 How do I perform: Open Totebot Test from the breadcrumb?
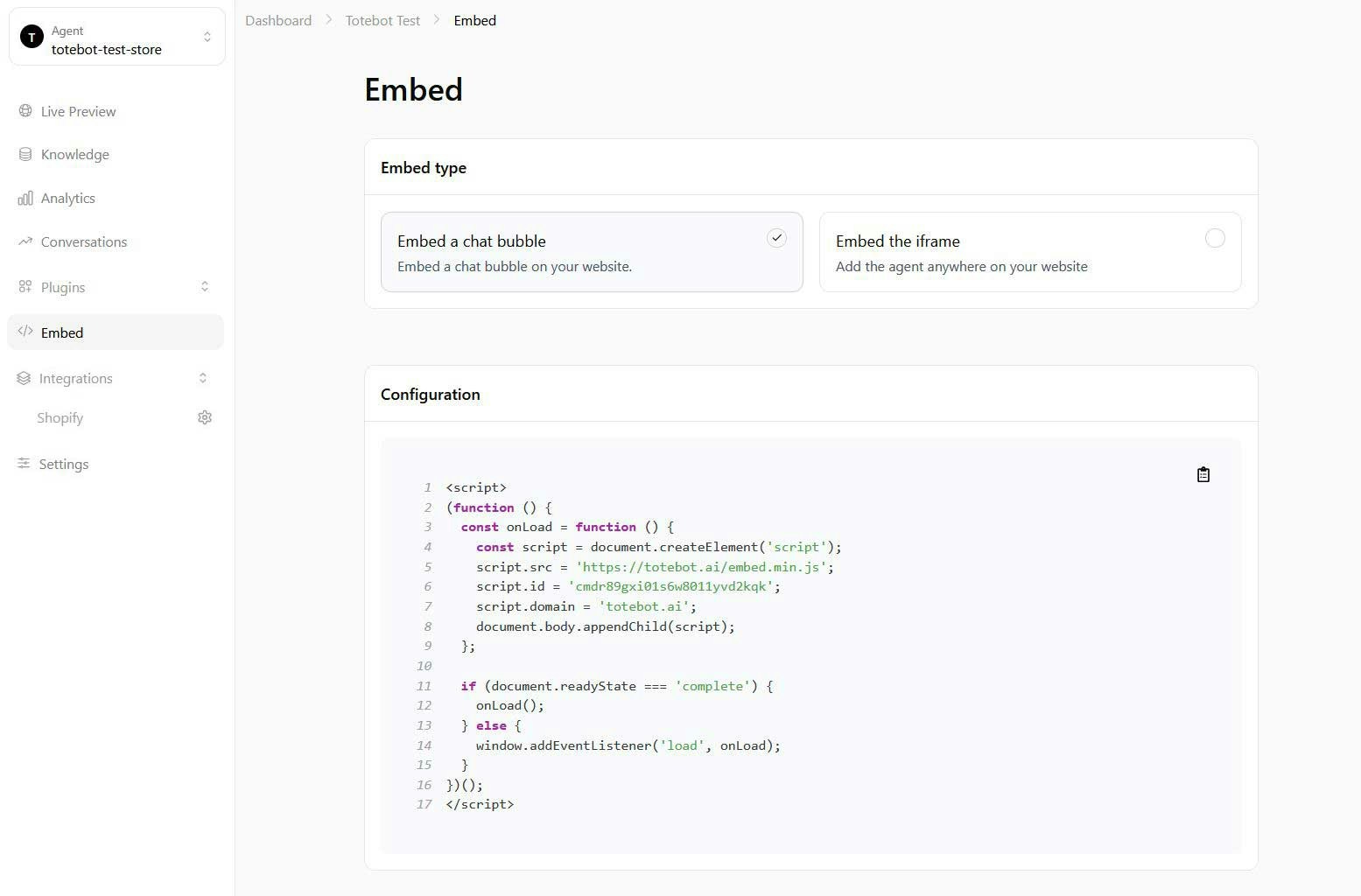[x=382, y=19]
